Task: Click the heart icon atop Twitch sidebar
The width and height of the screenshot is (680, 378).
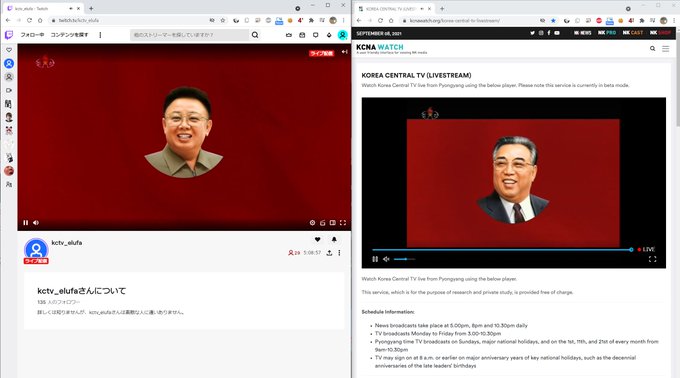Action: tap(9, 50)
